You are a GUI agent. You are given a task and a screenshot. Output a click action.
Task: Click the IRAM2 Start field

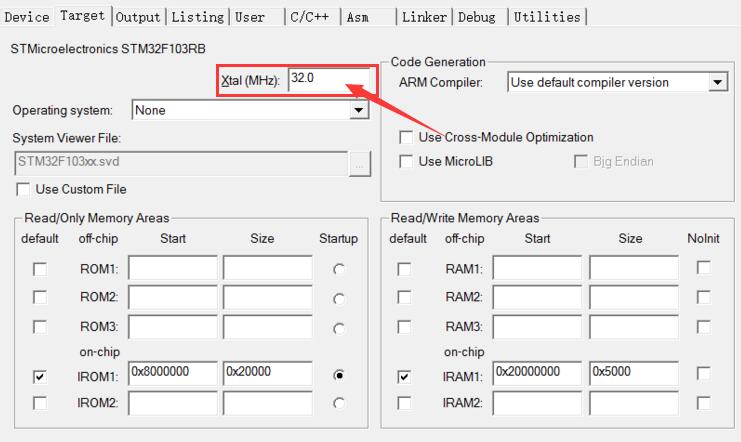coord(537,403)
